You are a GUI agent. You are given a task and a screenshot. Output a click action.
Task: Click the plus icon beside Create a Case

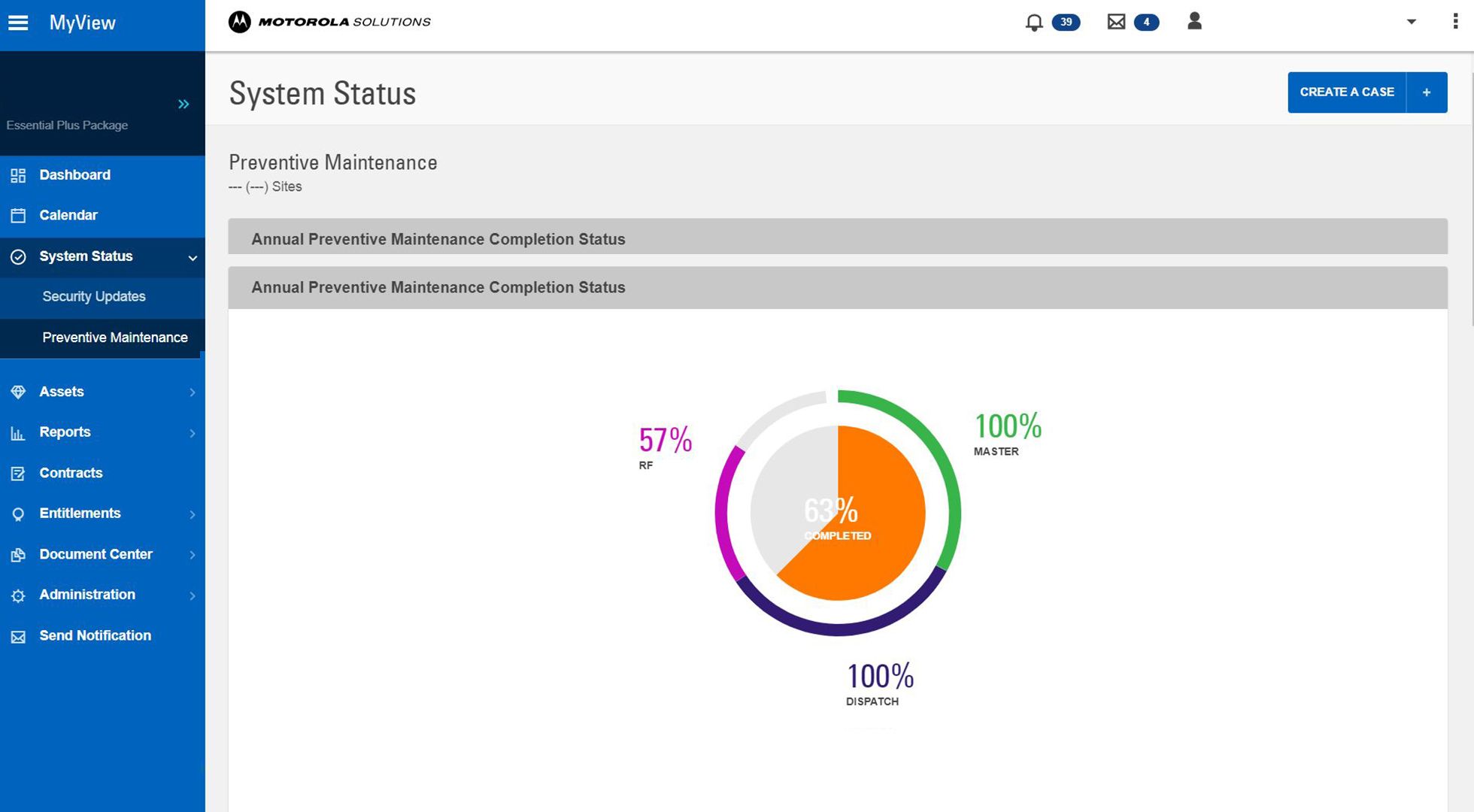pyautogui.click(x=1426, y=92)
